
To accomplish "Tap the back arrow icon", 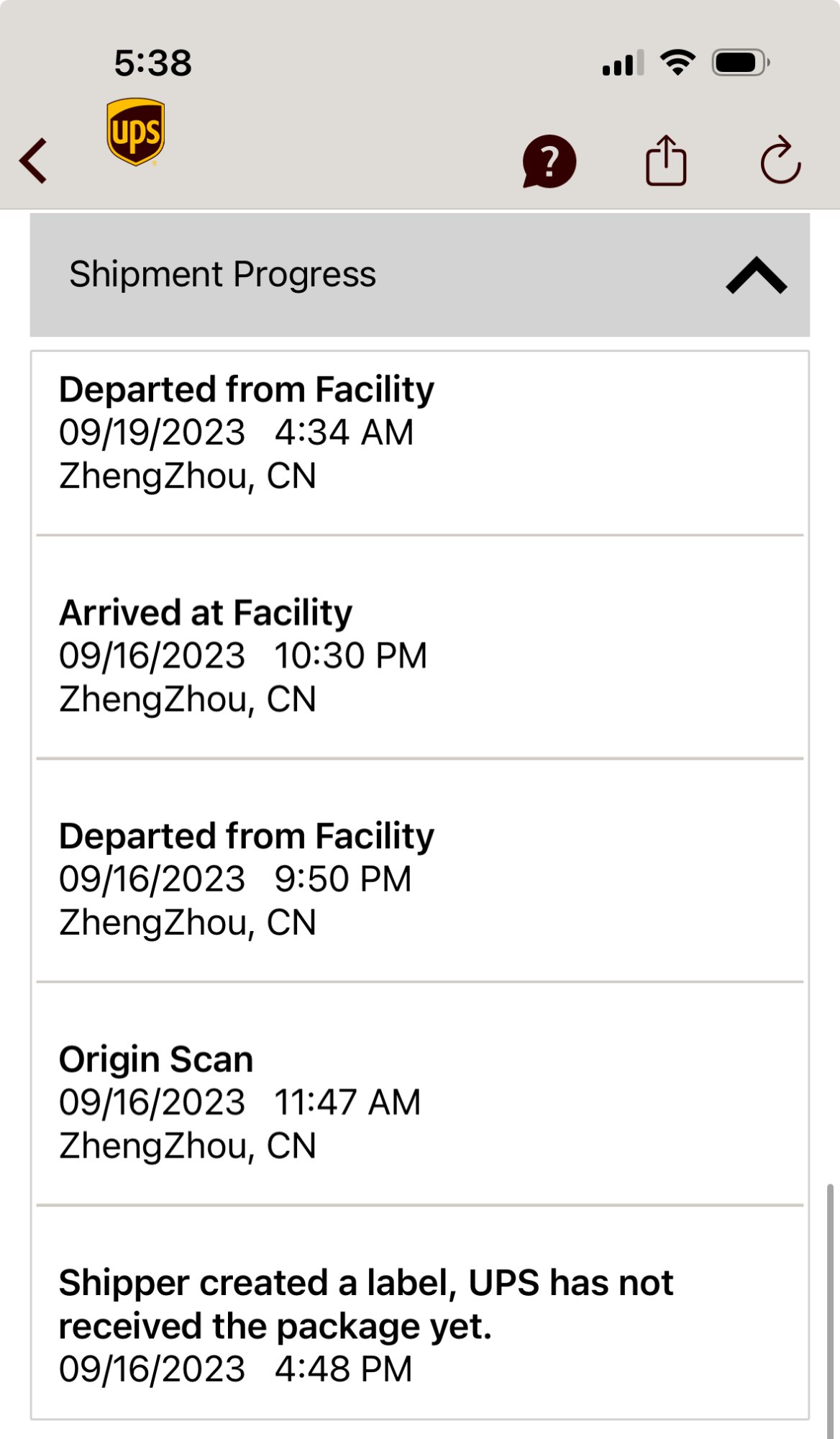I will click(x=34, y=160).
